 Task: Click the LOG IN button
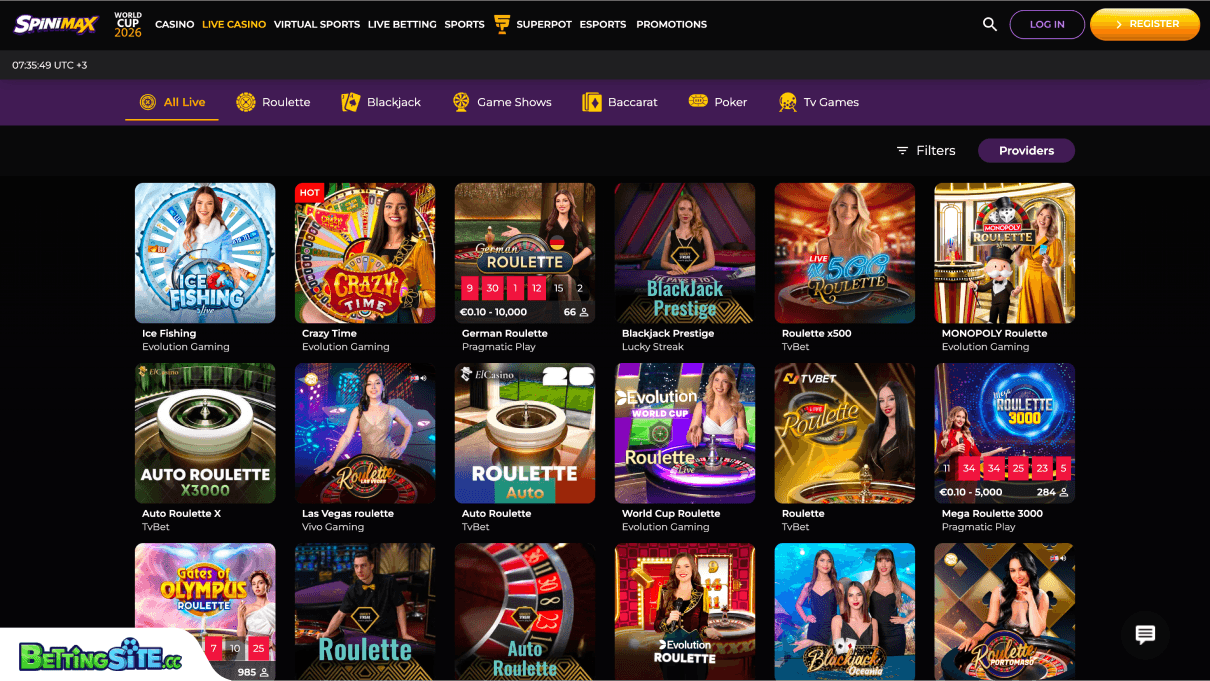click(1047, 24)
